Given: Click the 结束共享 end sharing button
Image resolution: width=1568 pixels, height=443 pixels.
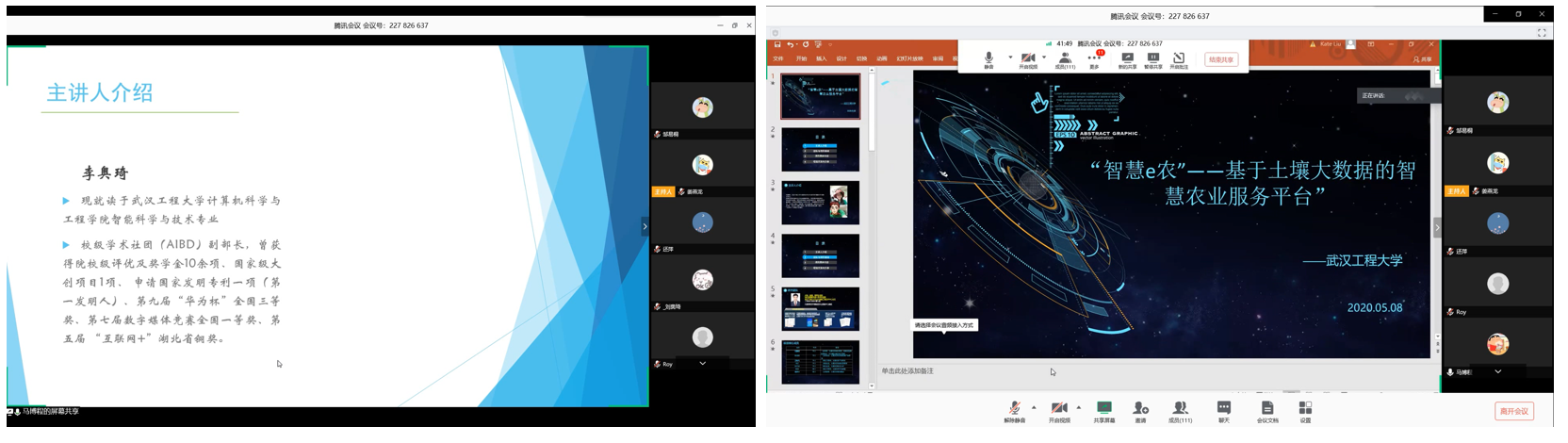Looking at the screenshot, I should tap(1220, 59).
